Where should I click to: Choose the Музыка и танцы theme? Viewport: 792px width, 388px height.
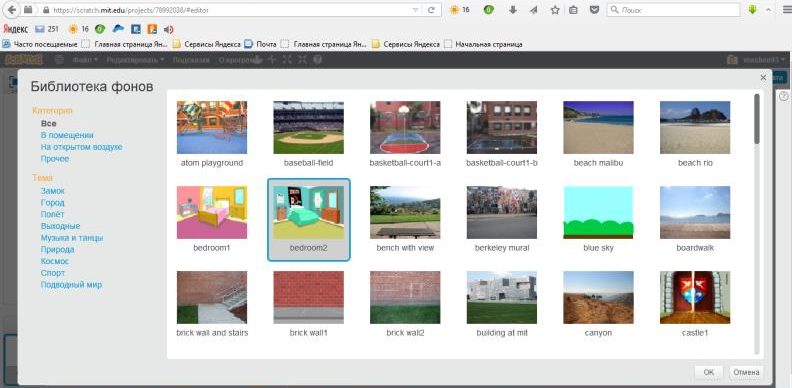coord(72,237)
